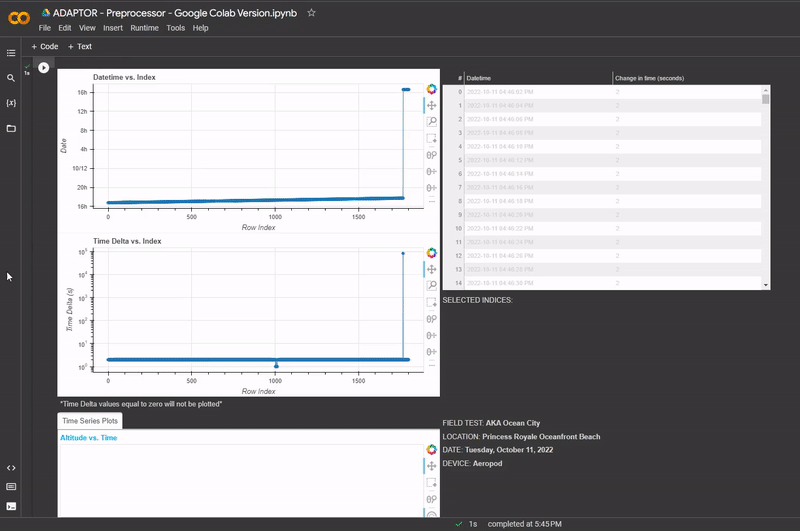Click Bokeh logo on Altitude vs. Time plot
This screenshot has height=531, width=800.
point(432,449)
